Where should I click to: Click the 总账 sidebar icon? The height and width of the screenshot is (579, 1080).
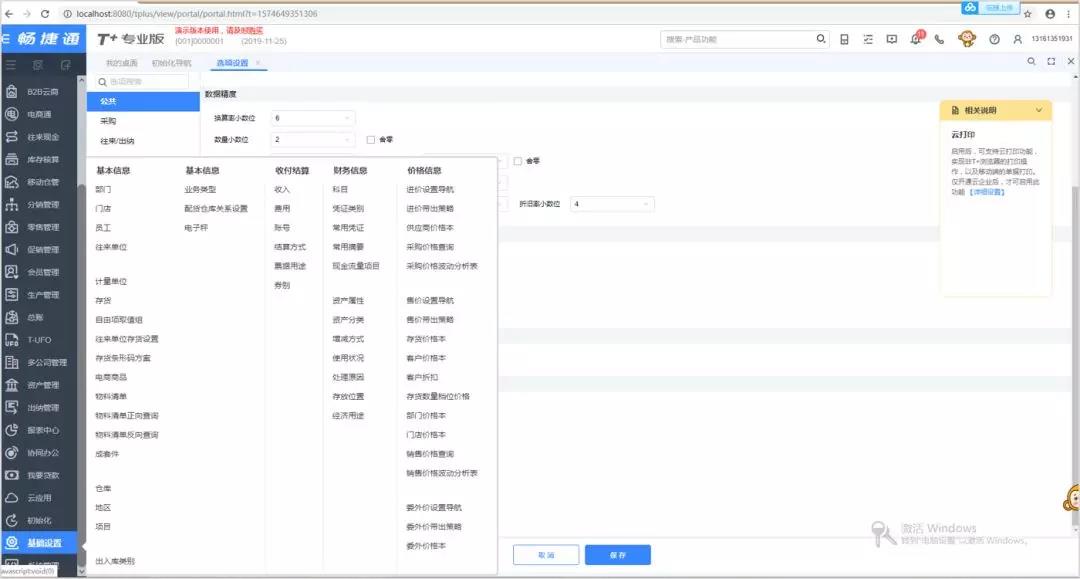[x=12, y=317]
